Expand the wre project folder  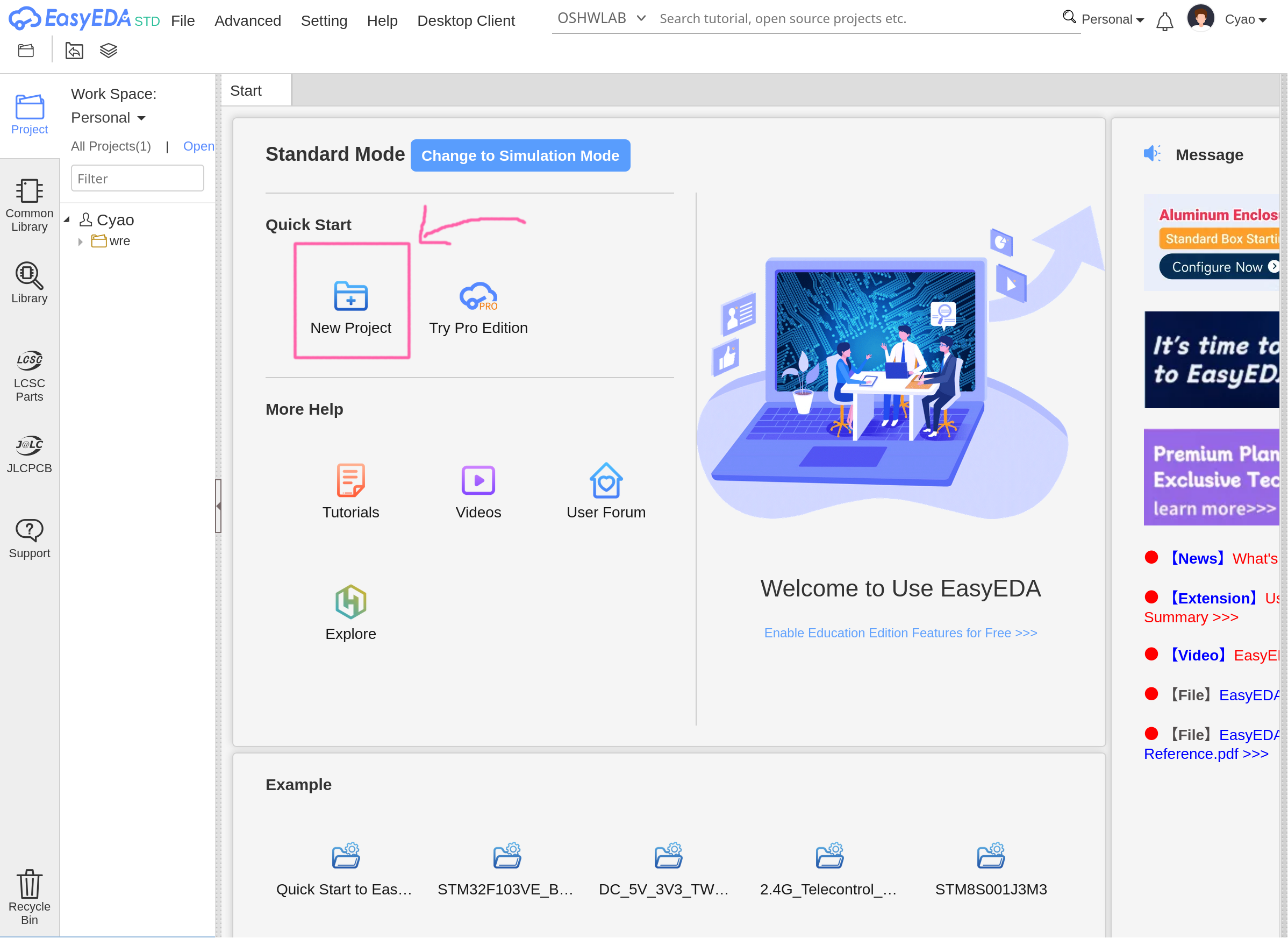[x=80, y=241]
